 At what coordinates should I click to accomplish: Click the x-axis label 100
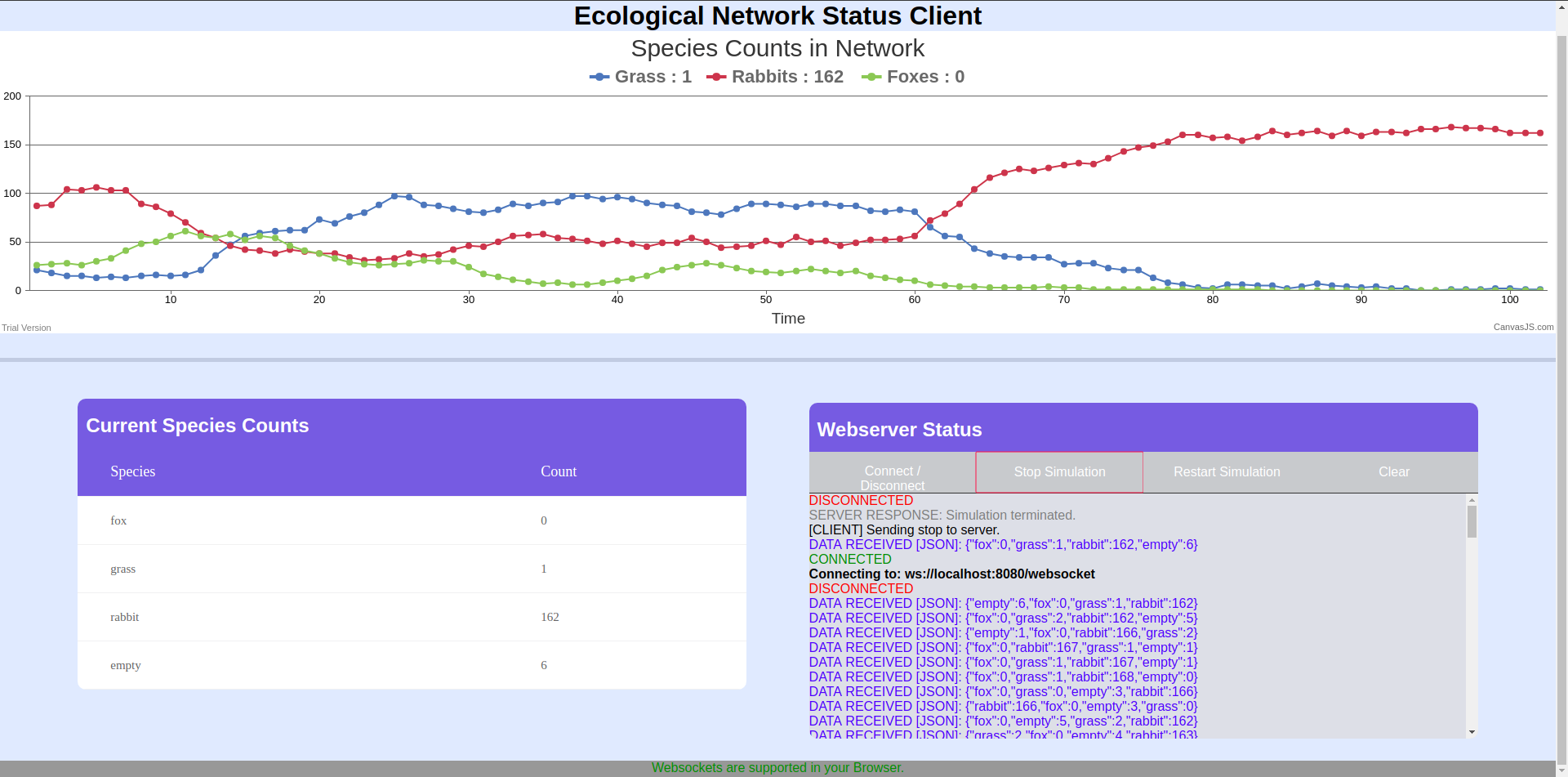(x=1510, y=300)
